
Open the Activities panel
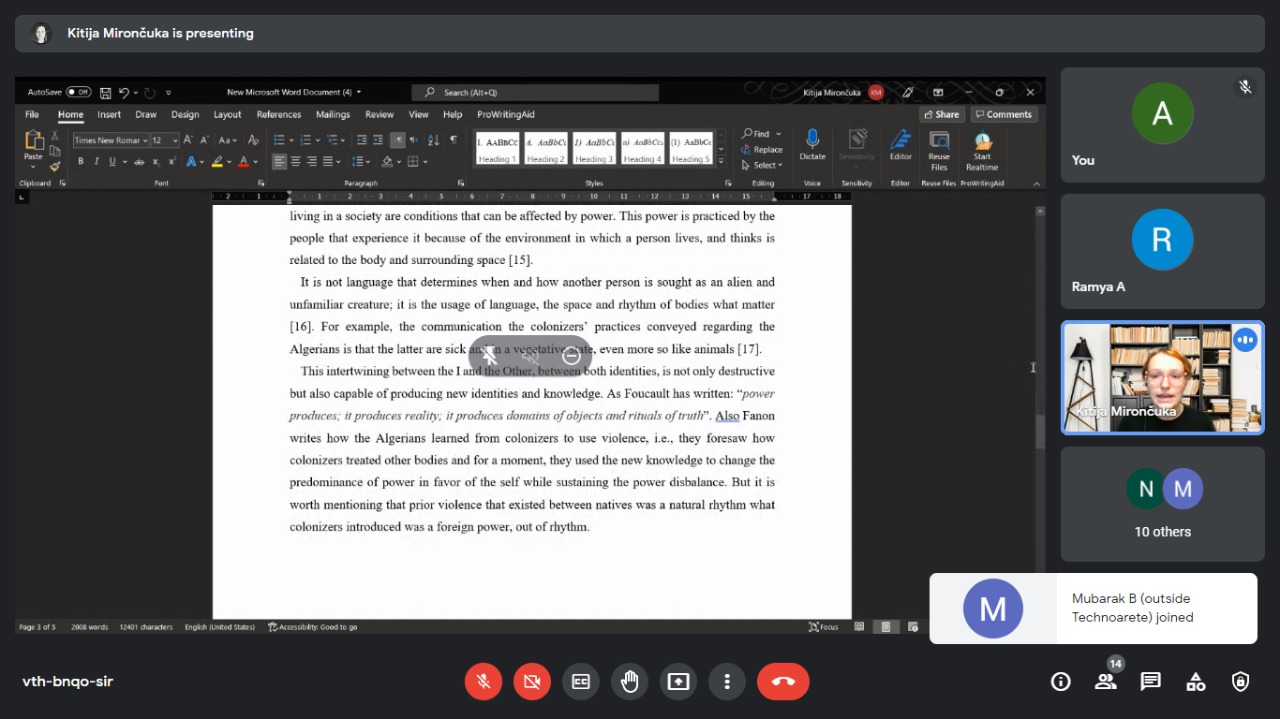tap(1196, 682)
